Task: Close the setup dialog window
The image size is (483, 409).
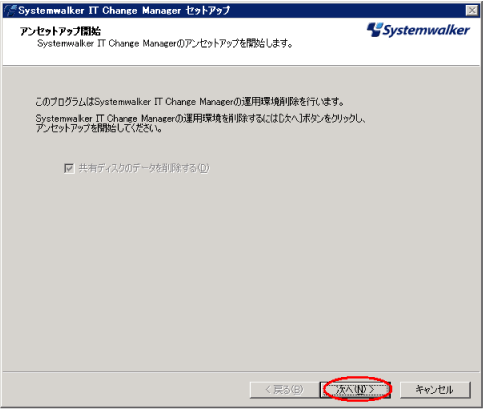Action: click(472, 11)
